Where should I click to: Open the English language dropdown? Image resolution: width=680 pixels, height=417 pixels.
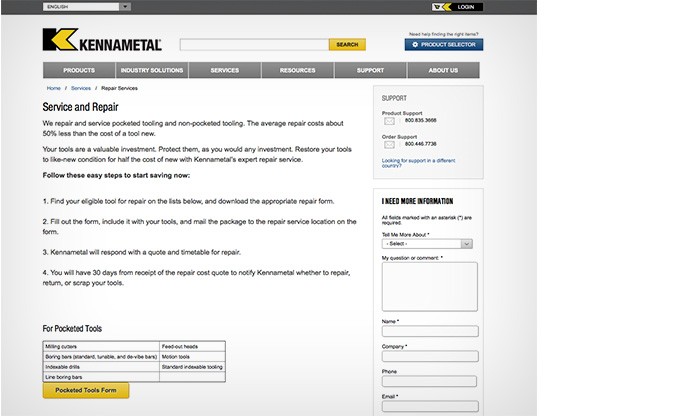coord(86,6)
